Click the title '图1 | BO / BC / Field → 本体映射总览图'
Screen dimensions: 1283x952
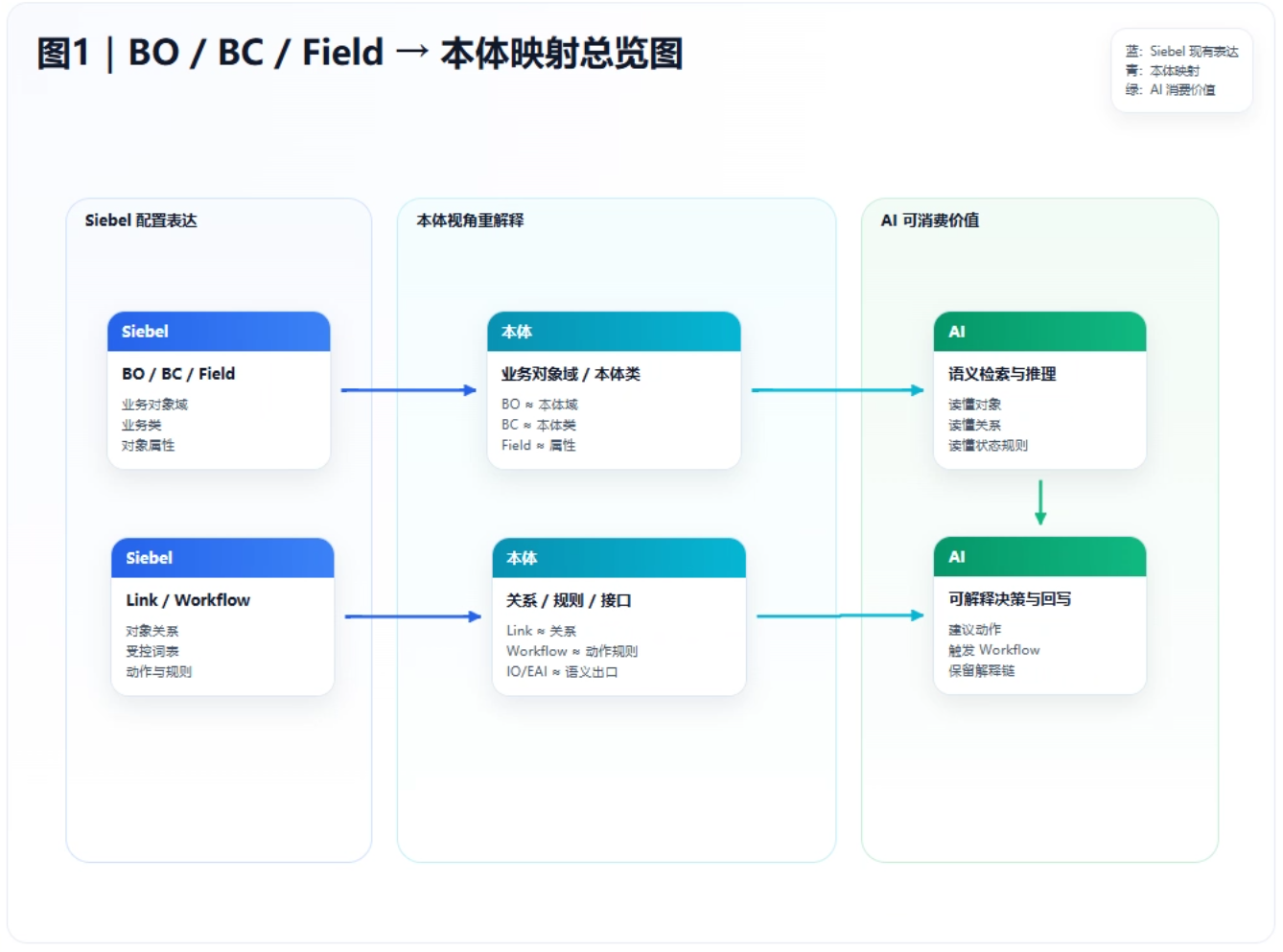(360, 53)
